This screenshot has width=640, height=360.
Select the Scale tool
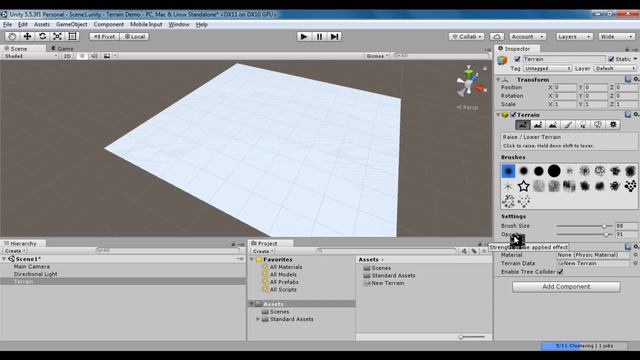(x=58, y=36)
